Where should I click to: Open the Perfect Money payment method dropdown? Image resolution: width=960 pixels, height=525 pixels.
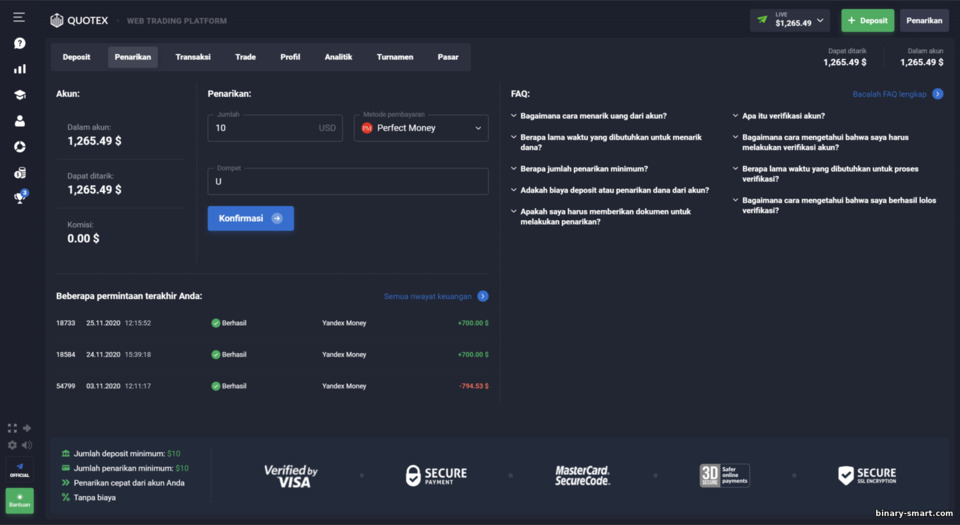click(421, 128)
